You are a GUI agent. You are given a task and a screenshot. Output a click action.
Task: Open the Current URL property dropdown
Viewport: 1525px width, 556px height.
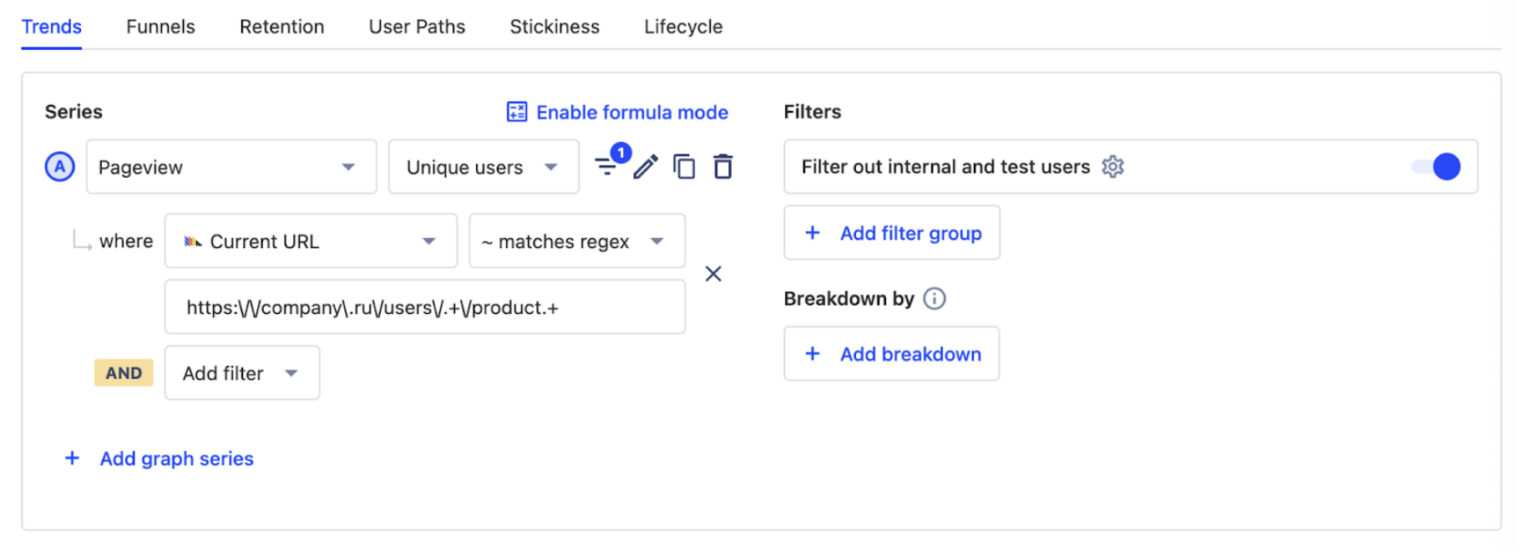[310, 241]
